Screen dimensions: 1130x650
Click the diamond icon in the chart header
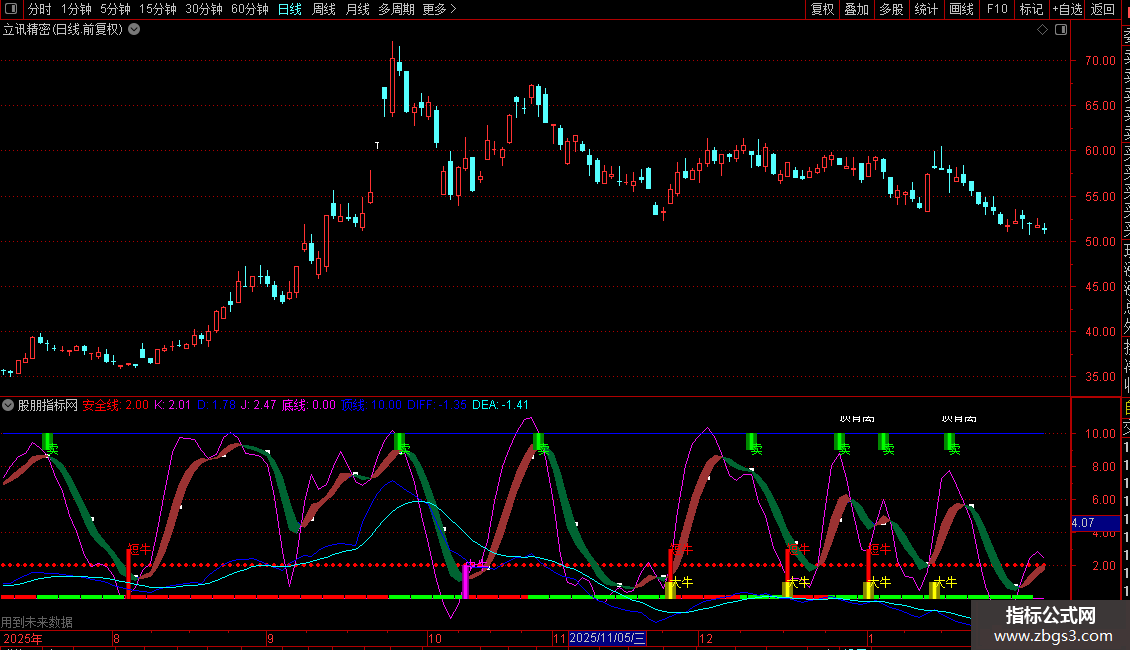tap(1042, 30)
